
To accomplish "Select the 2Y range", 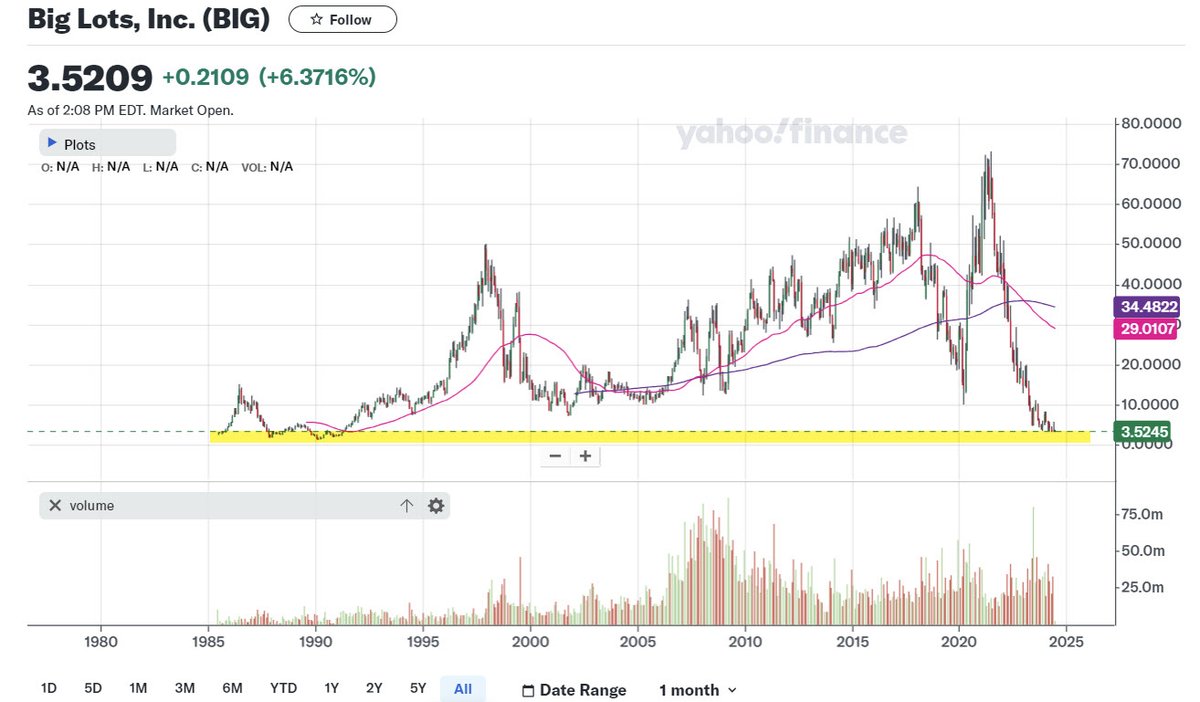I will coord(374,688).
